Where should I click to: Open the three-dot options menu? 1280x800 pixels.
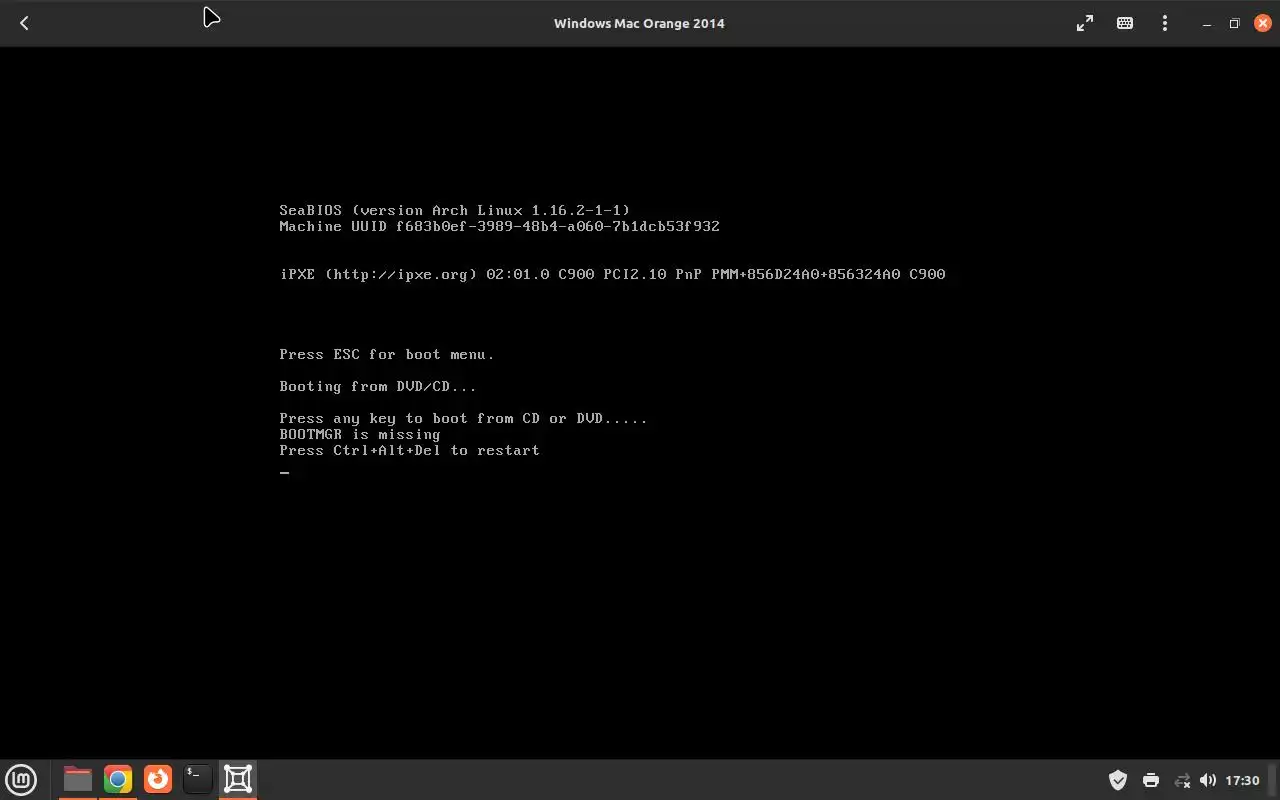(1165, 23)
